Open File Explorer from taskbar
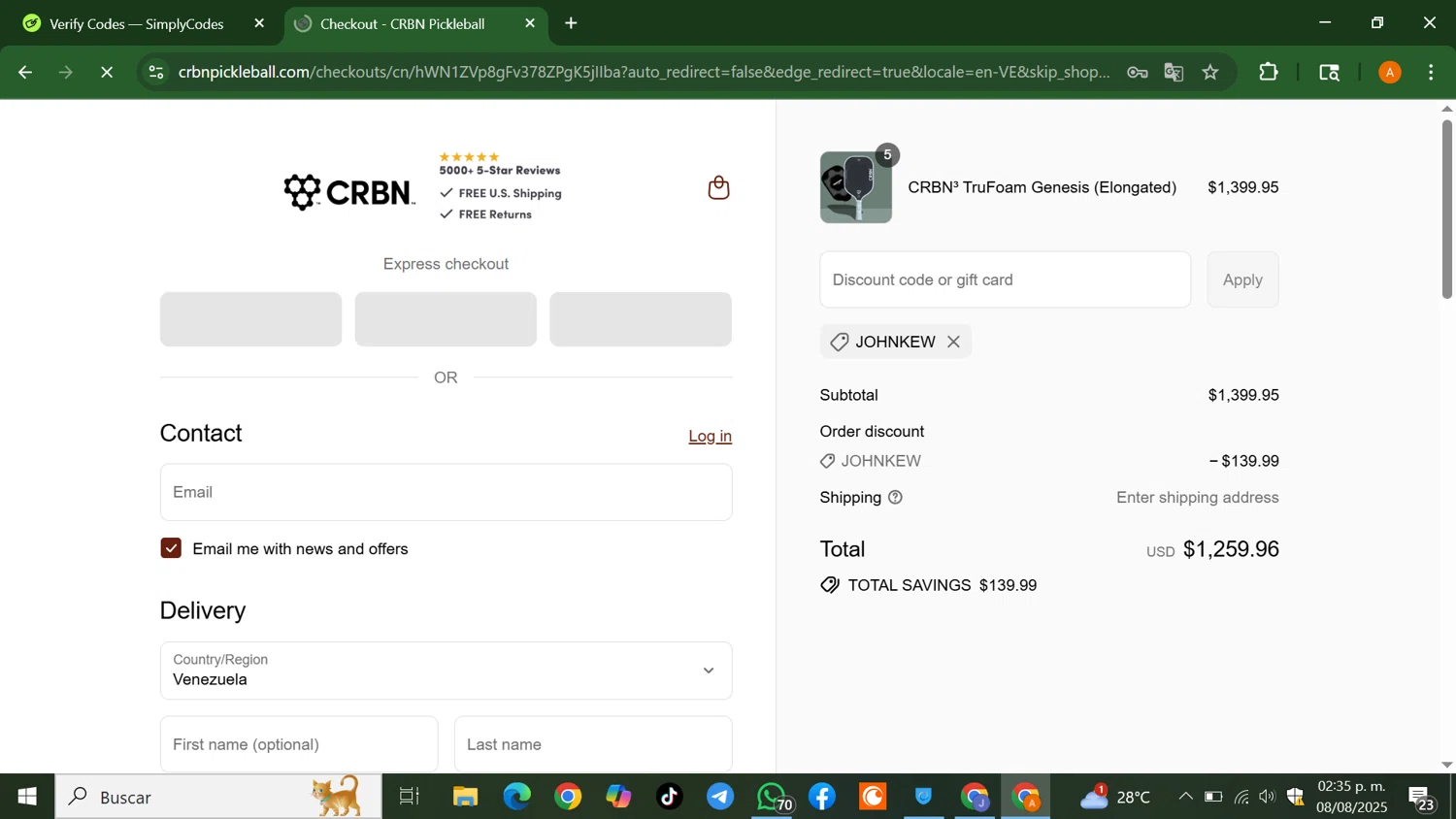 [x=466, y=797]
